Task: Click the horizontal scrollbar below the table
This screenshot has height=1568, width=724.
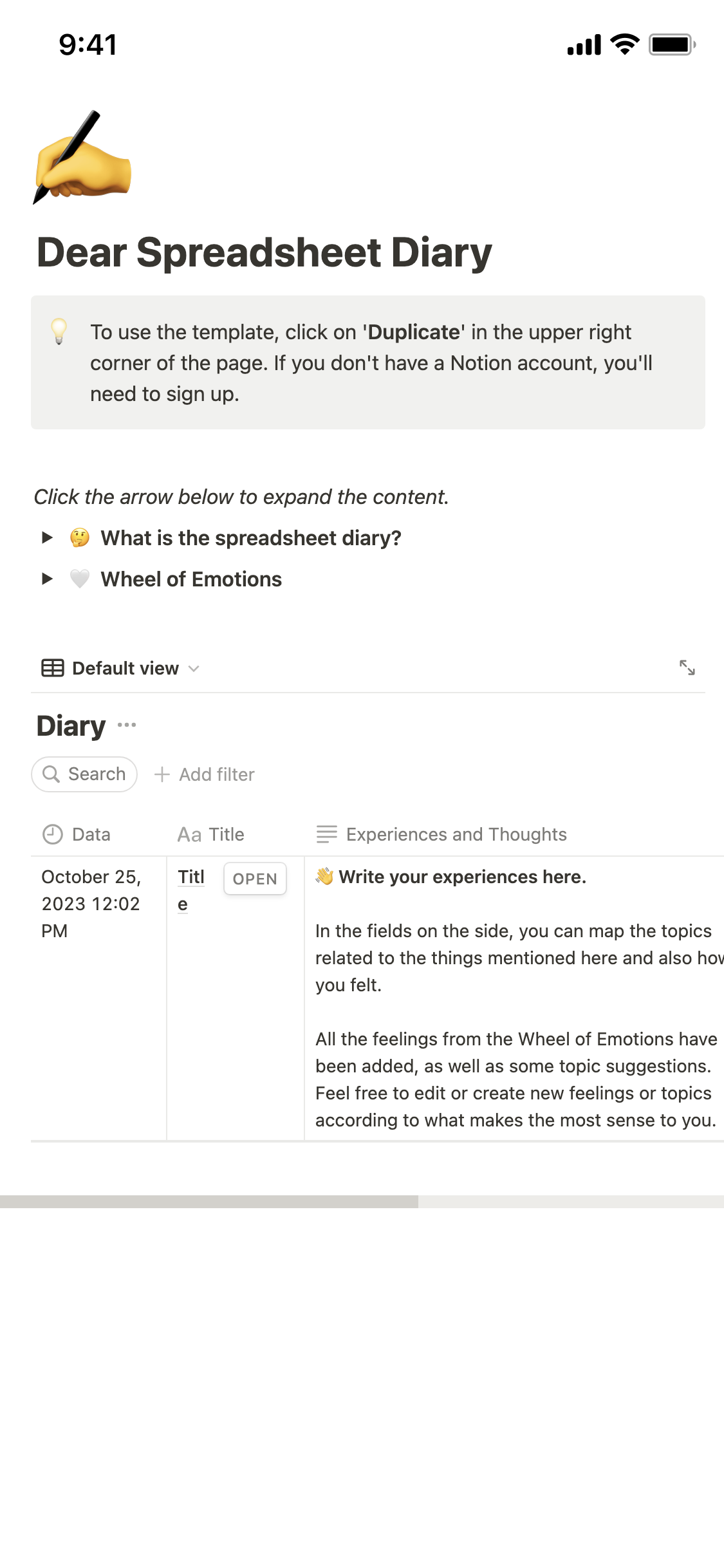Action: (209, 1201)
